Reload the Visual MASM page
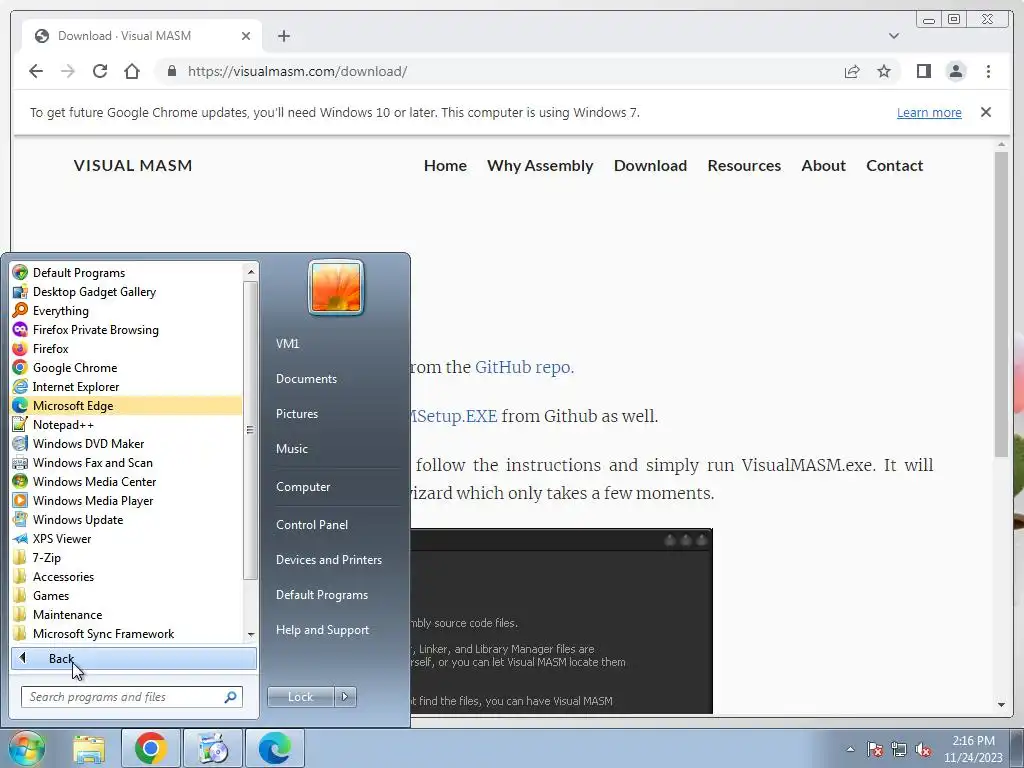1024x768 pixels. click(x=100, y=71)
